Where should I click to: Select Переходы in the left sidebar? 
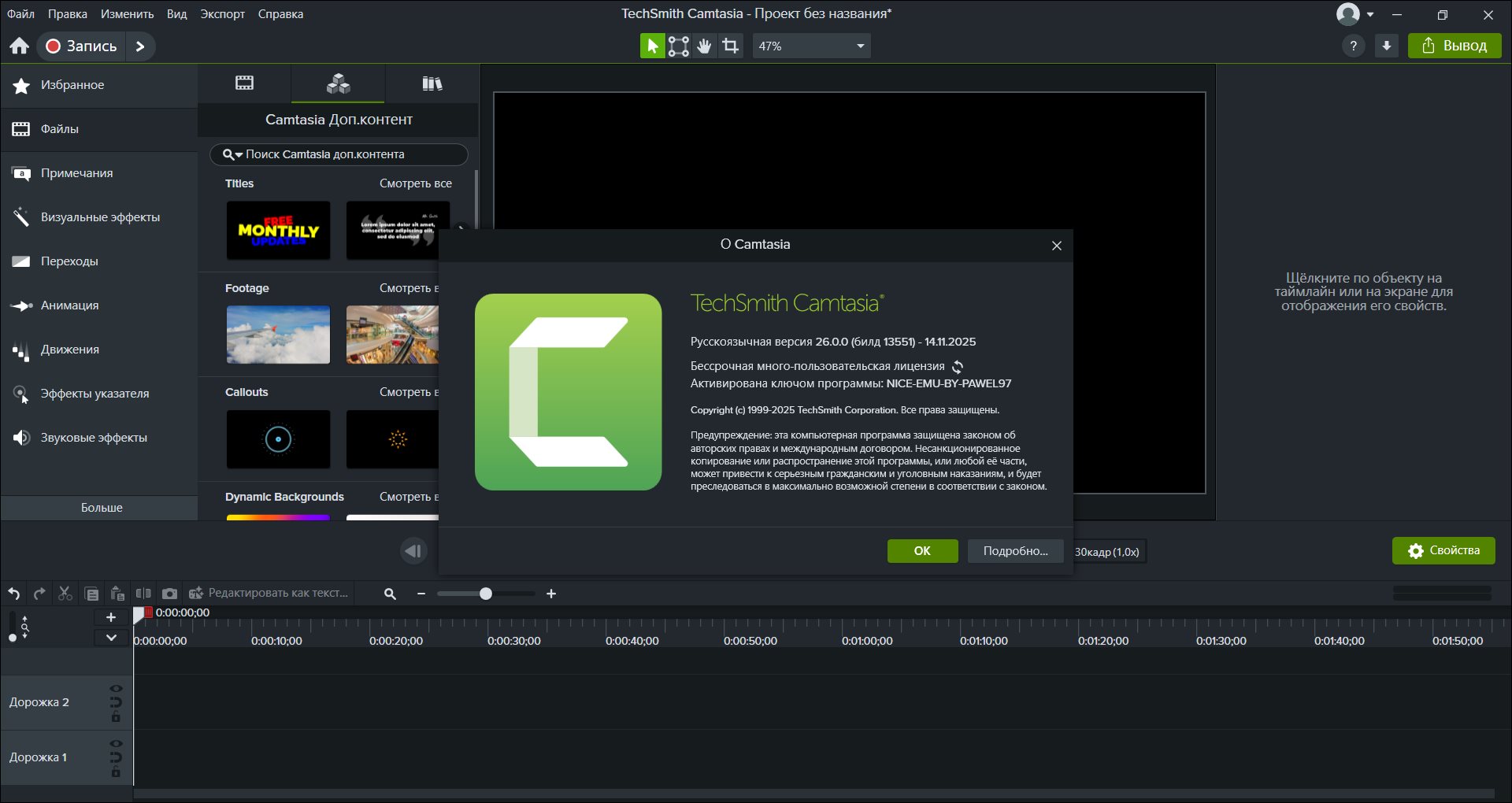pos(69,261)
